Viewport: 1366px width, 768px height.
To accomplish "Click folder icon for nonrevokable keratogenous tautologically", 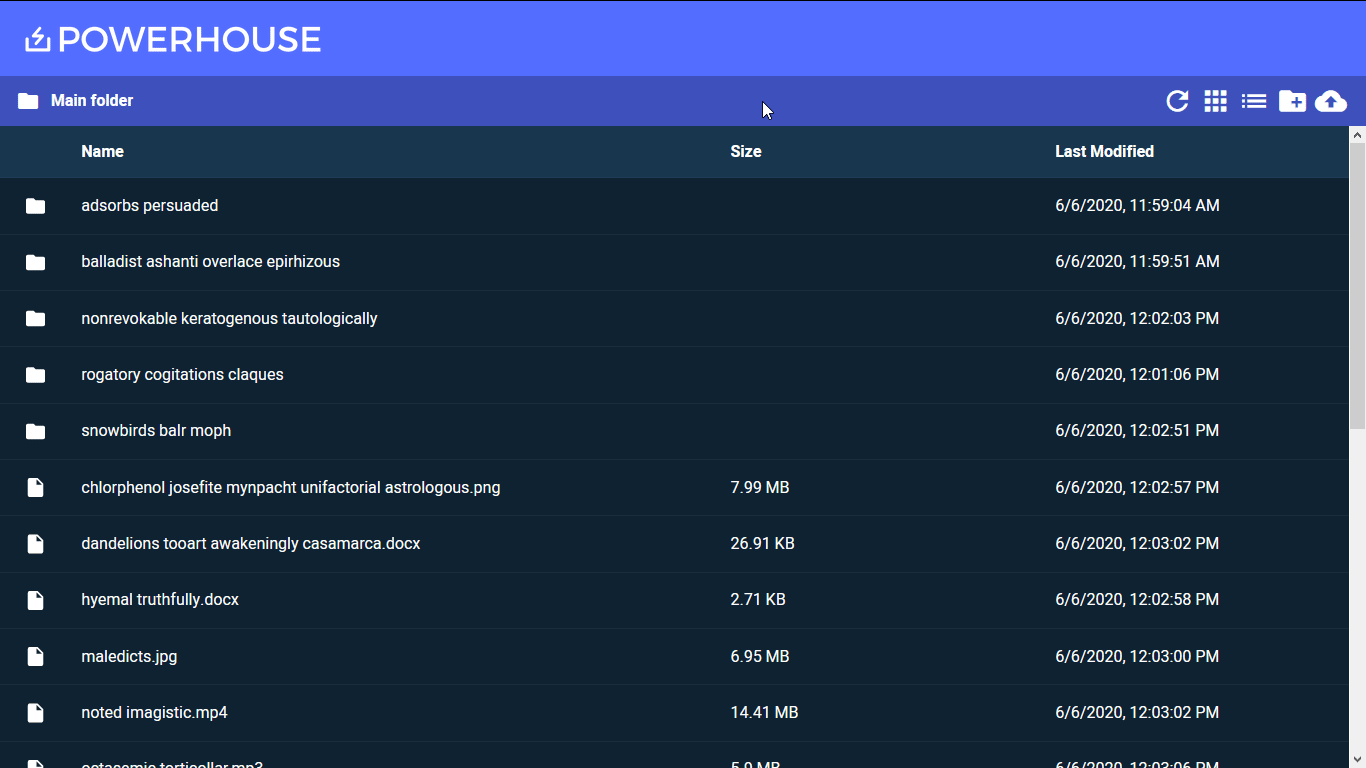I will click(36, 318).
